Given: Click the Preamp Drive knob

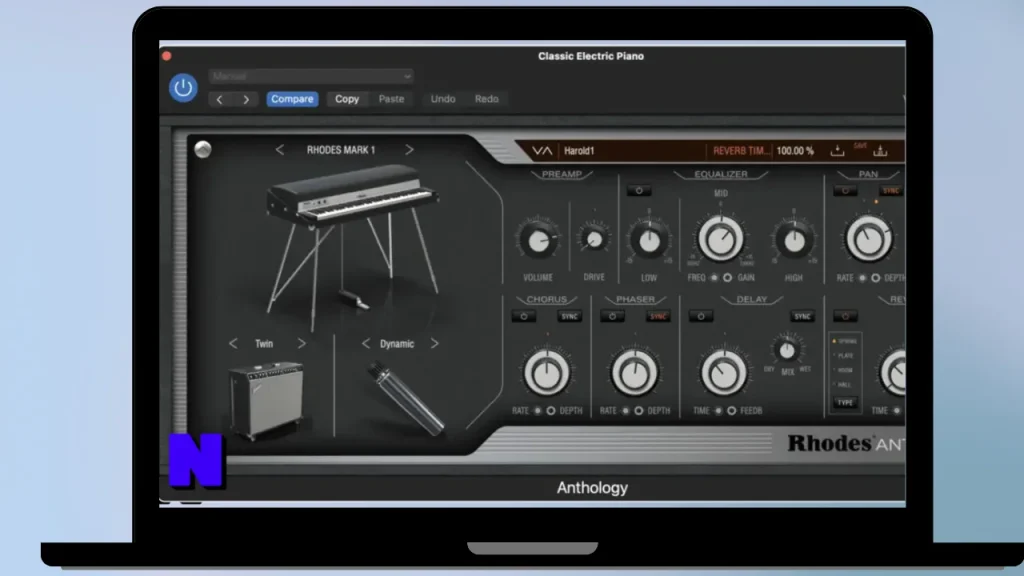Looking at the screenshot, I should (594, 240).
